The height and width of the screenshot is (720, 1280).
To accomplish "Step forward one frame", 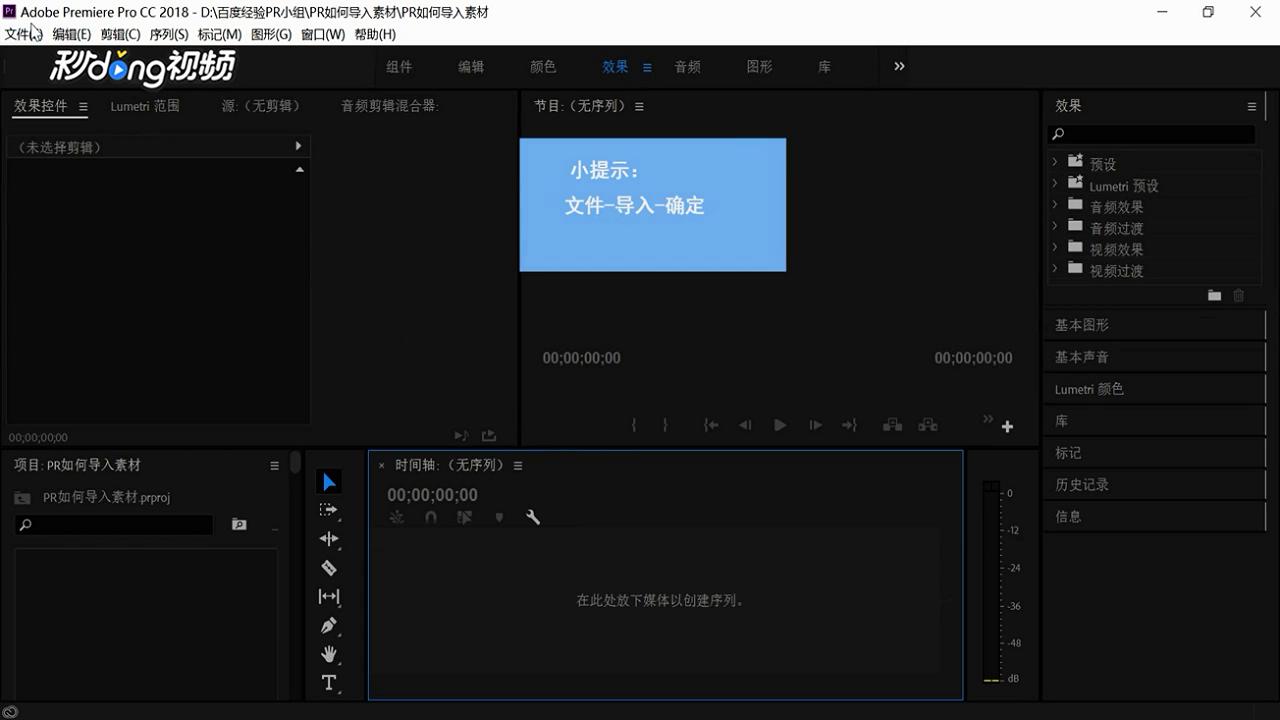I will coord(815,425).
